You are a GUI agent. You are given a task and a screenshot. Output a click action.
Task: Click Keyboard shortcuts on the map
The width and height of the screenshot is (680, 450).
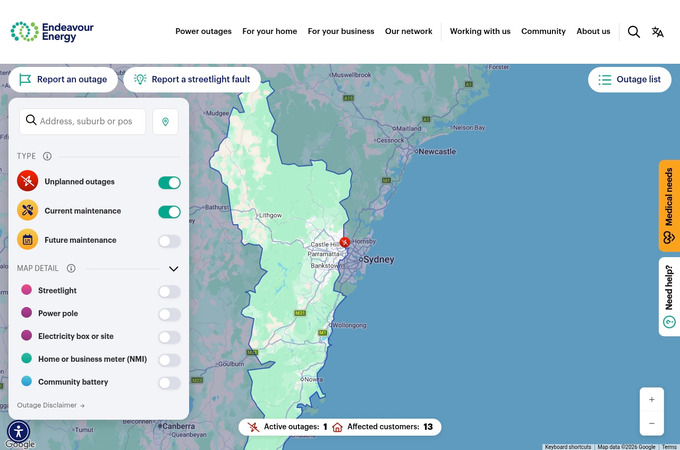tap(568, 447)
